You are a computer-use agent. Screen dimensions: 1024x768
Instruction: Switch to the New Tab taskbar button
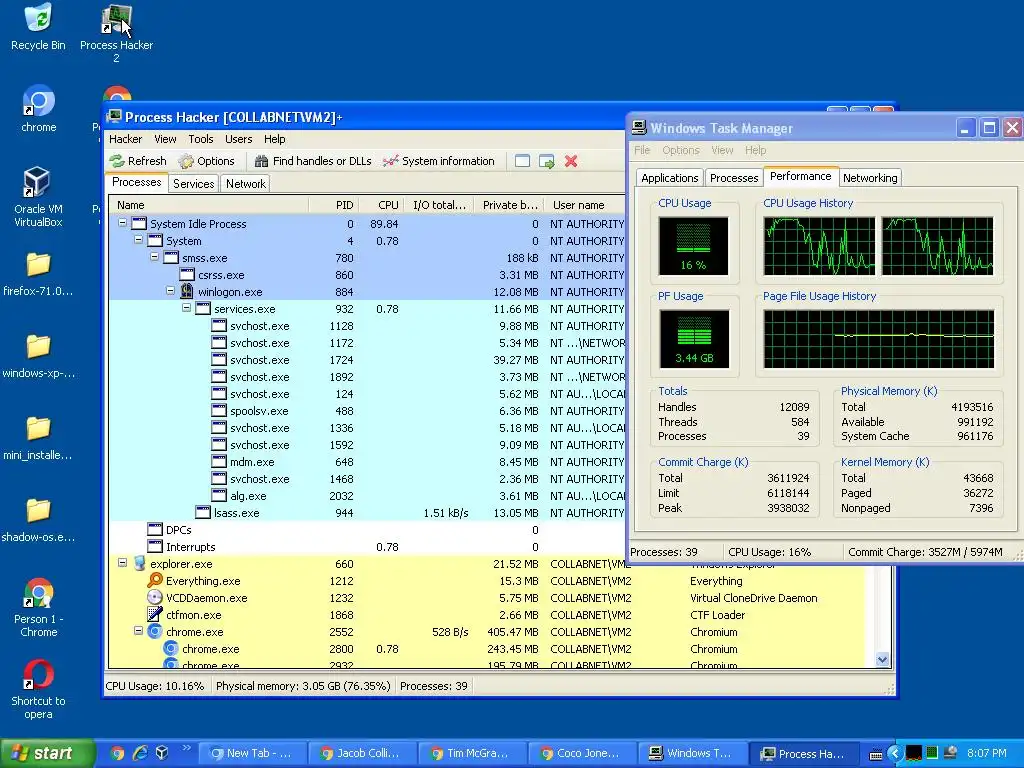[x=251, y=754]
